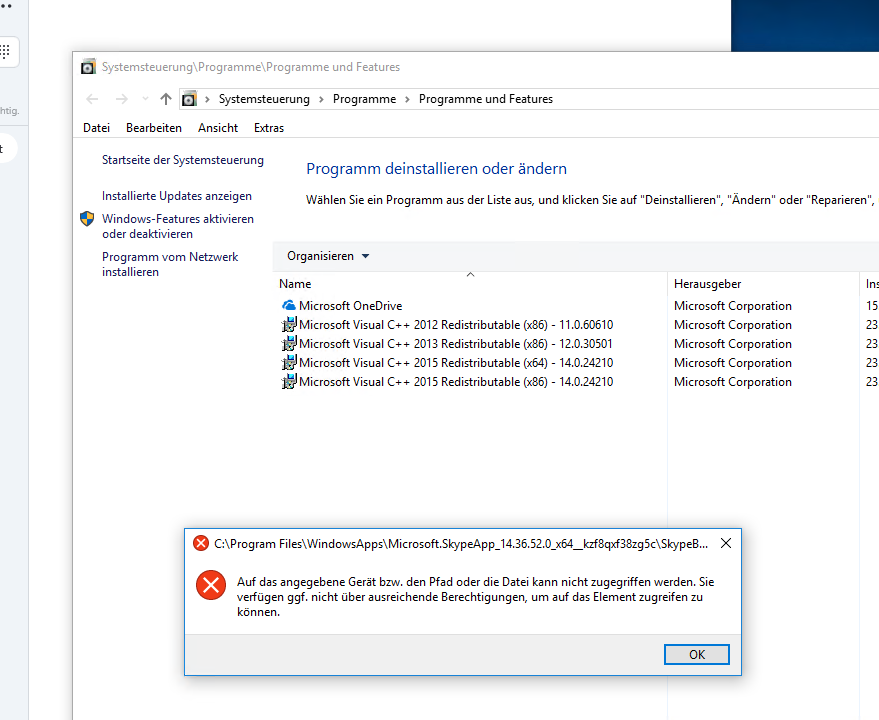
Task: Expand chevron after Systemsteuerung breadcrumb
Action: (321, 99)
